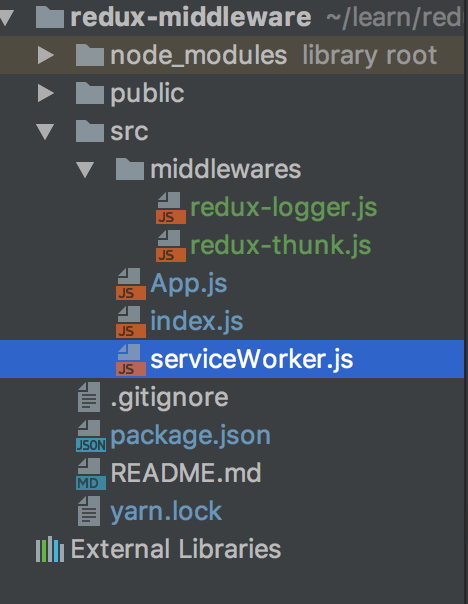Click the JS icon of index.js
Screen dimensions: 468x604
coord(131,322)
